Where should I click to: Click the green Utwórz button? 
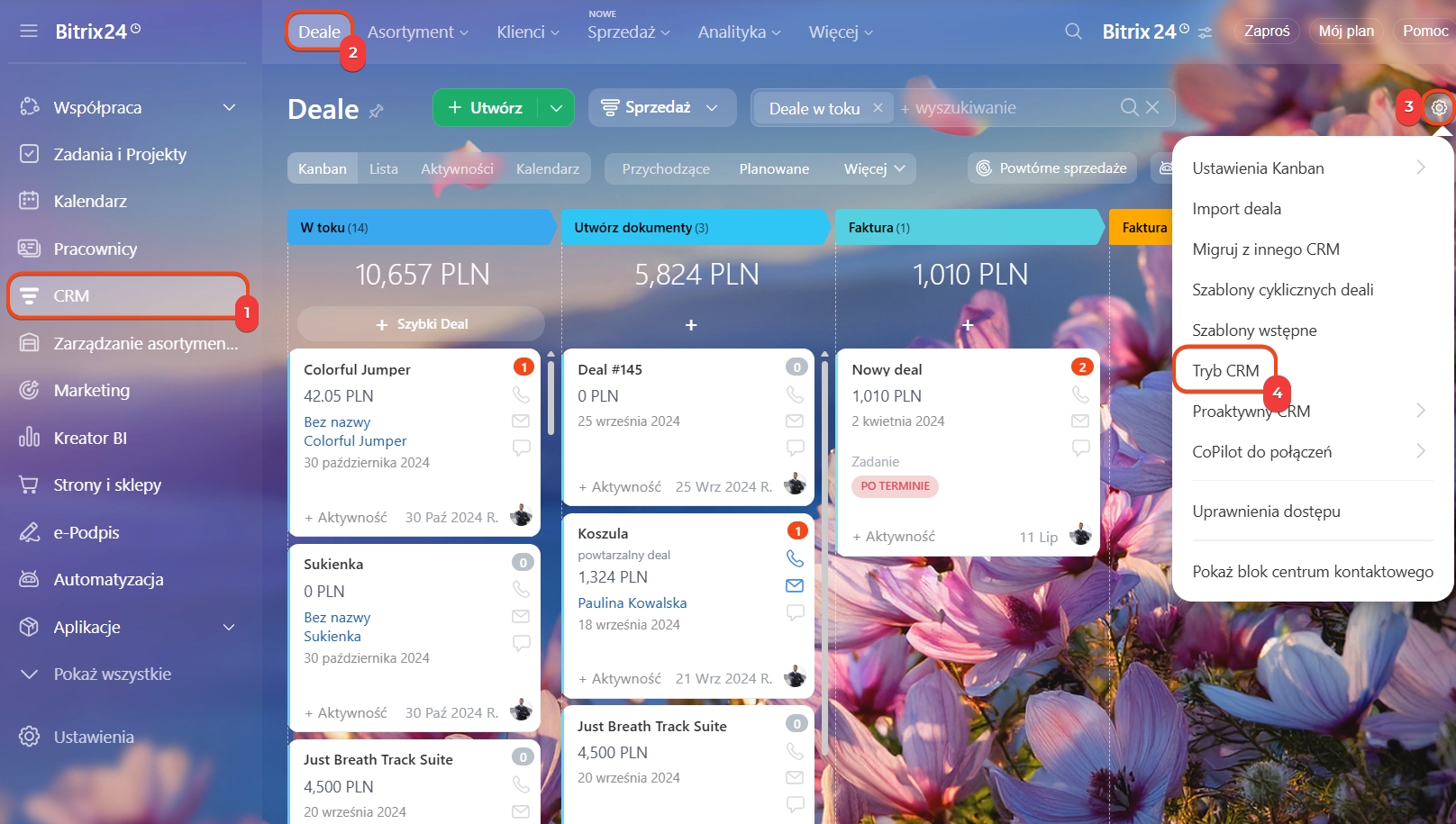click(x=486, y=108)
